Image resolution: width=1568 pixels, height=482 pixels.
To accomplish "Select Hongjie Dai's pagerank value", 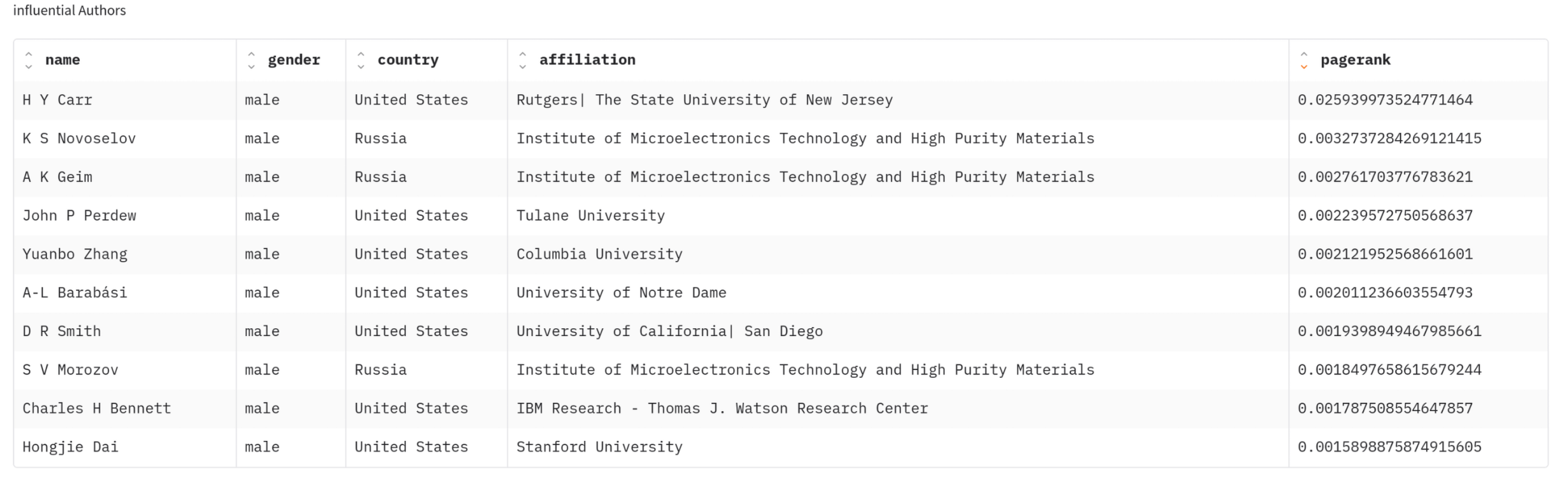I will (1389, 447).
